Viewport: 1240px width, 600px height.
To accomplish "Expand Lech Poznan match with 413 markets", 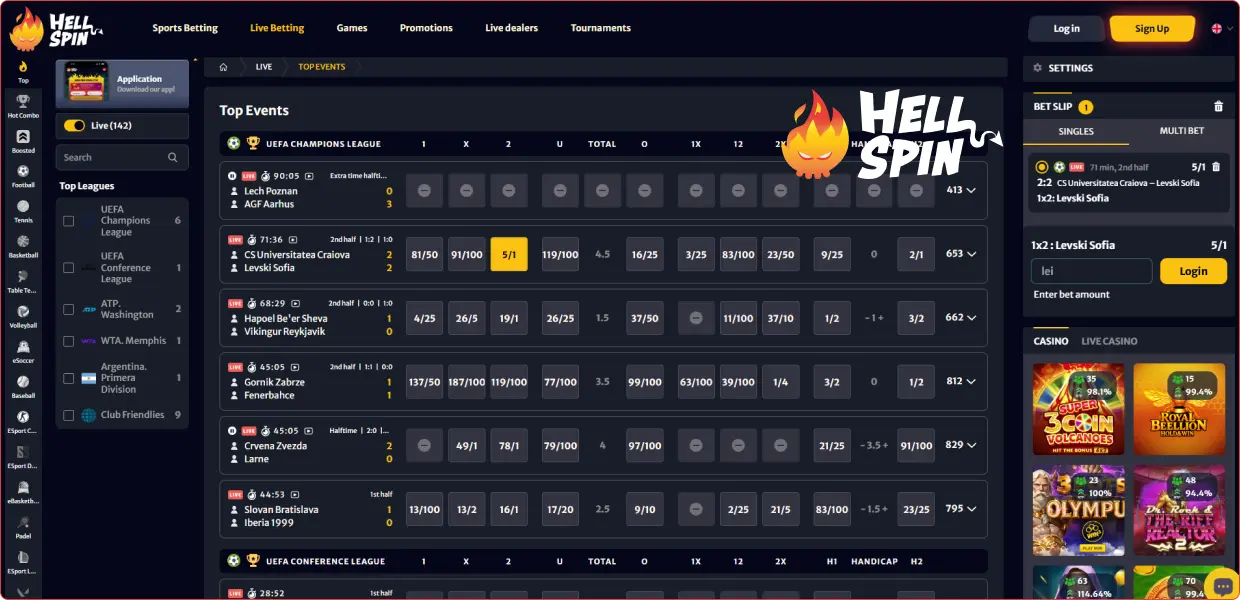I will pos(960,190).
